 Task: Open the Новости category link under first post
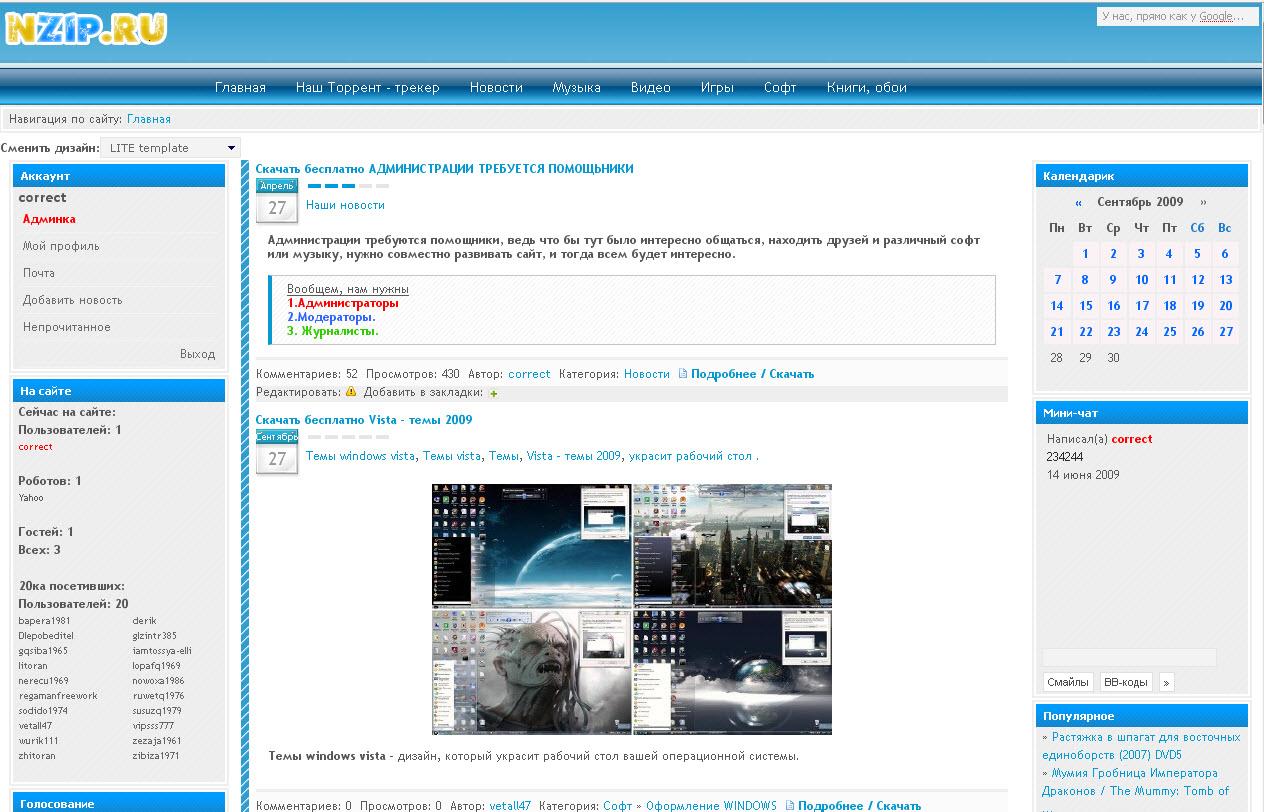(647, 374)
